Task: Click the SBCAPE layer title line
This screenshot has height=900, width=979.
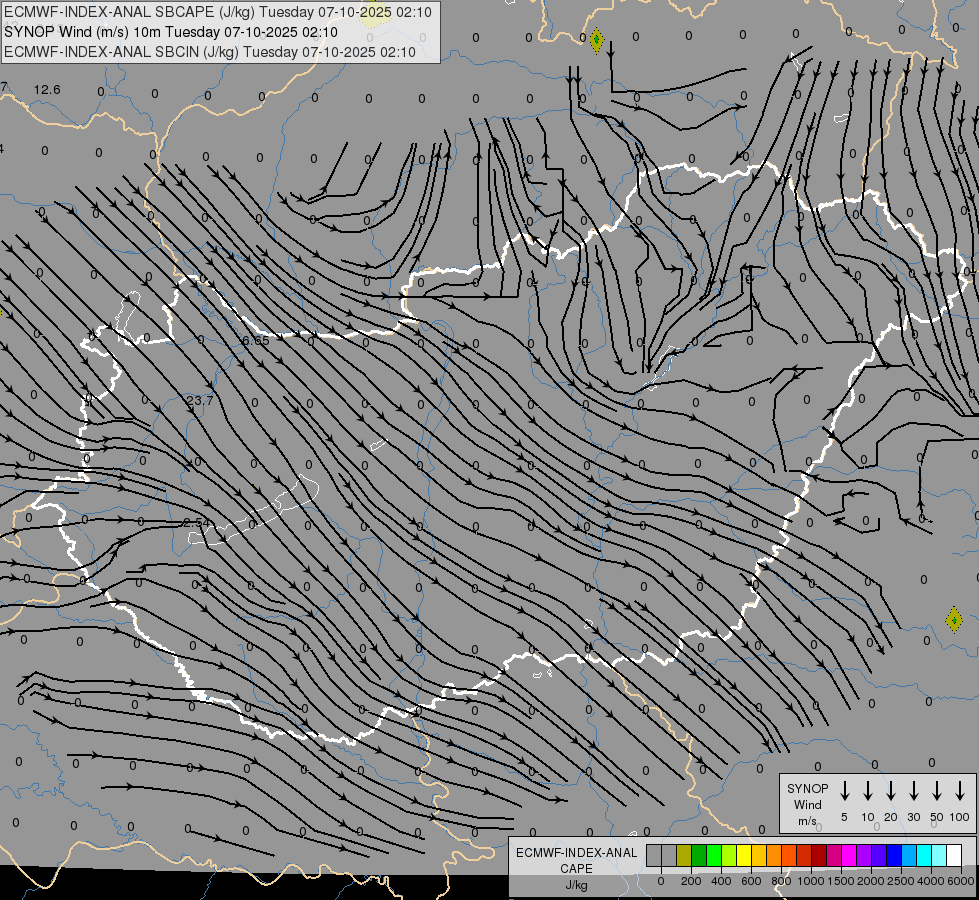Action: [x=218, y=12]
